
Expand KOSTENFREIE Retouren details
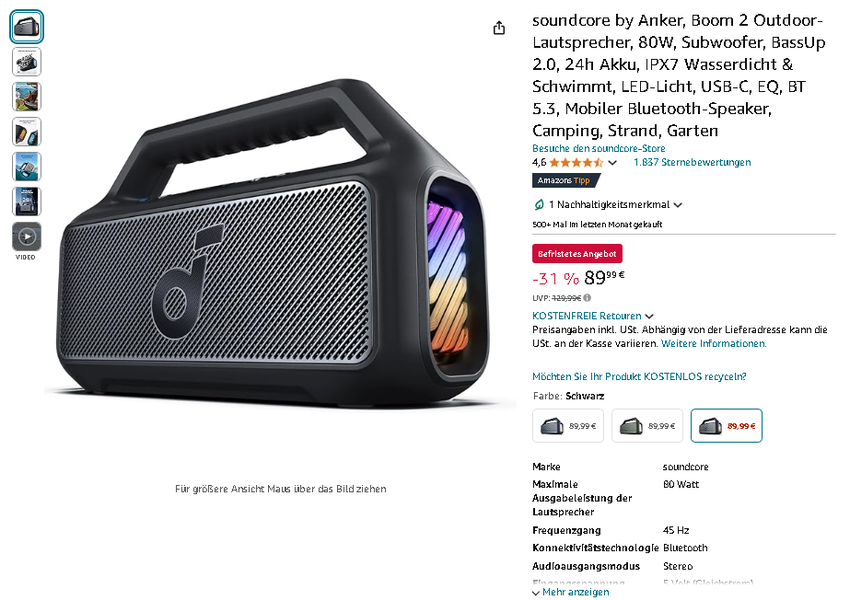[593, 316]
